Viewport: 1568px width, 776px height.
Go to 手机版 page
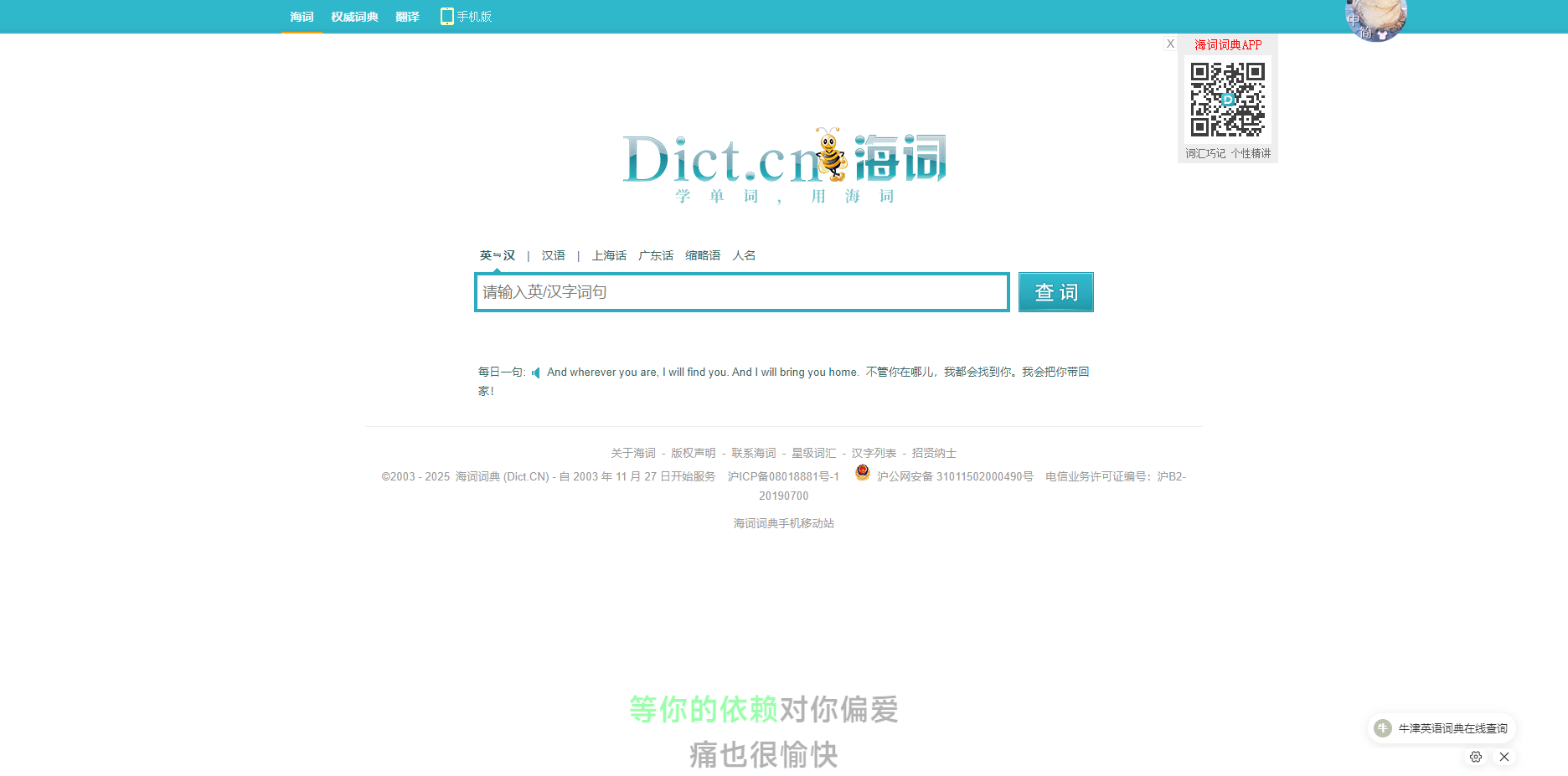point(474,17)
